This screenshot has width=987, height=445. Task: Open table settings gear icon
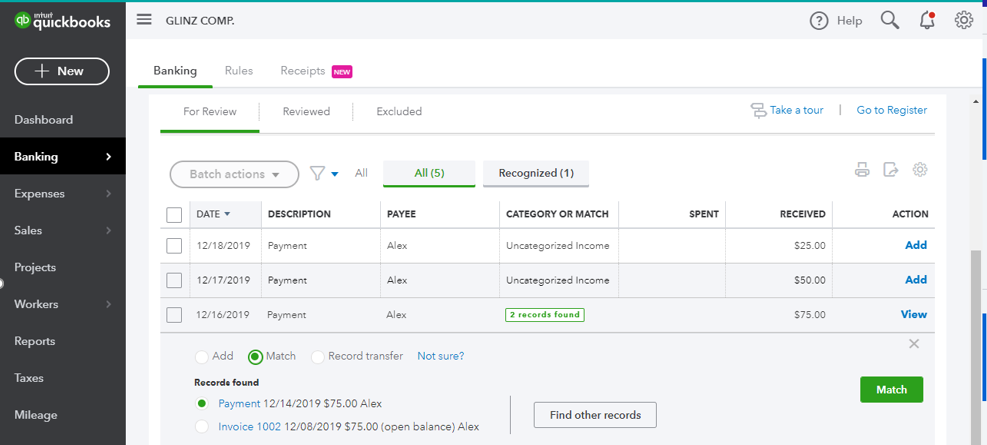(920, 170)
